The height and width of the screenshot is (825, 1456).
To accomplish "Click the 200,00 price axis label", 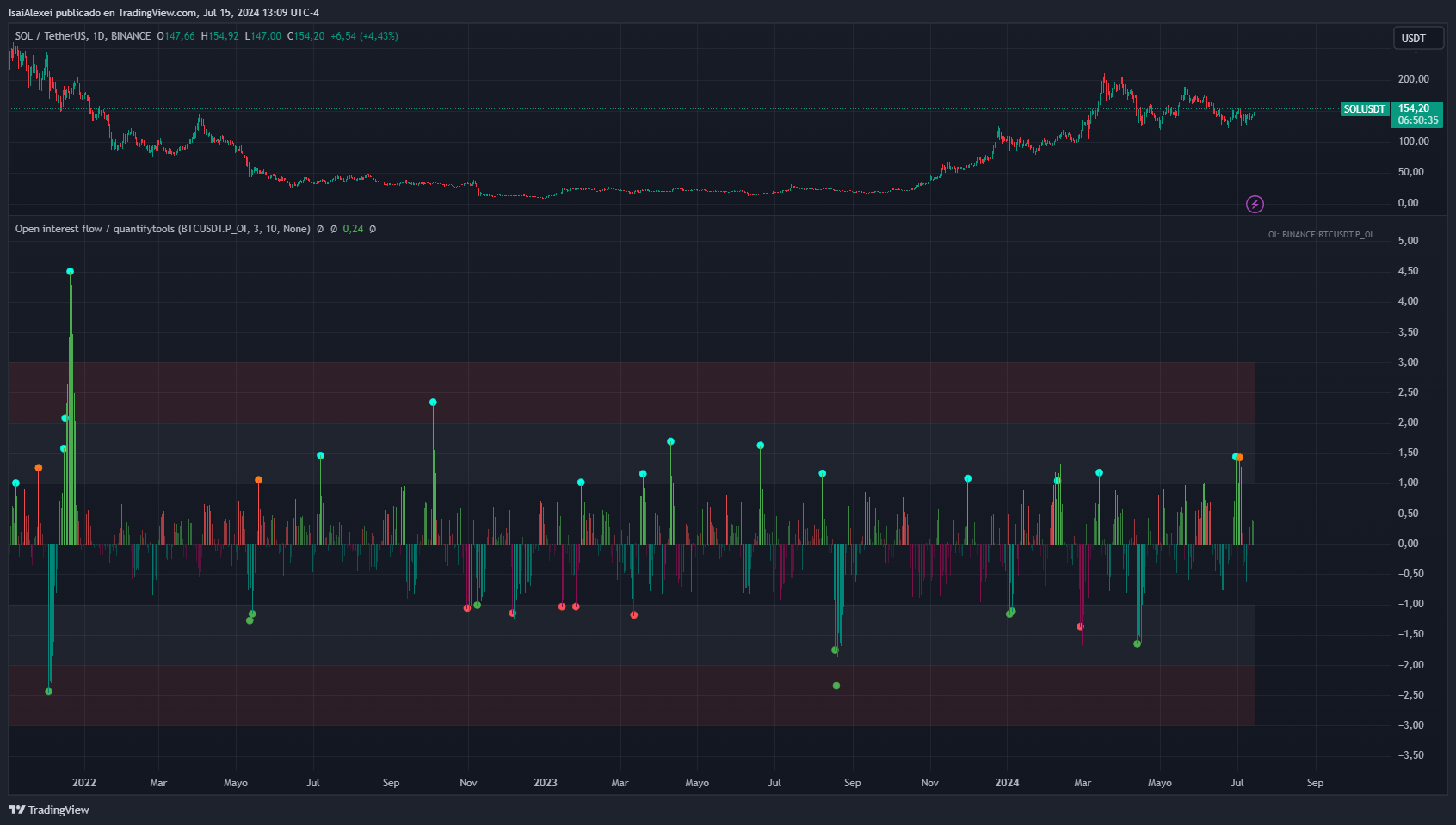I will click(1413, 79).
